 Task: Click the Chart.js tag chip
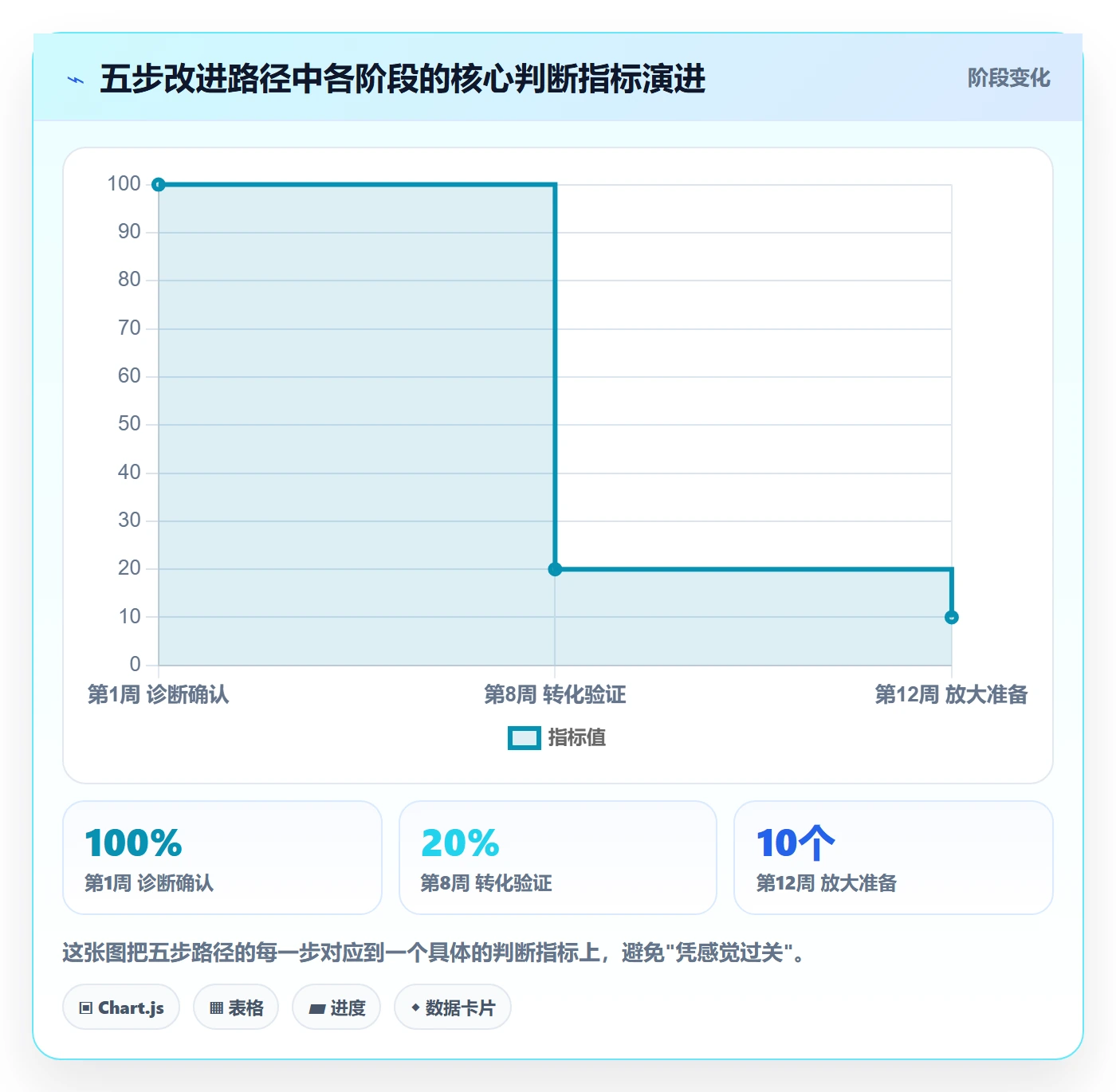pyautogui.click(x=121, y=1008)
